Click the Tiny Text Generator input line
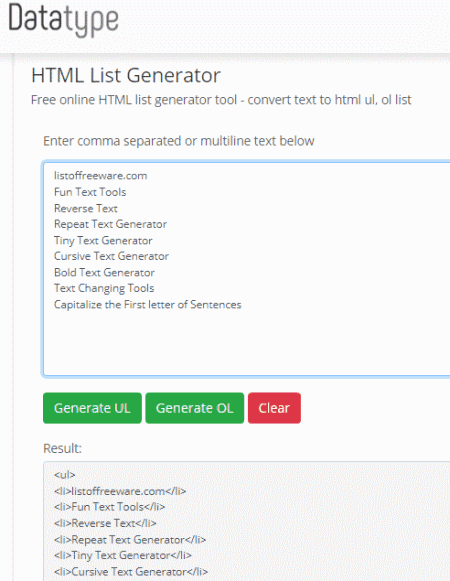This screenshot has height=581, width=450. pos(103,240)
